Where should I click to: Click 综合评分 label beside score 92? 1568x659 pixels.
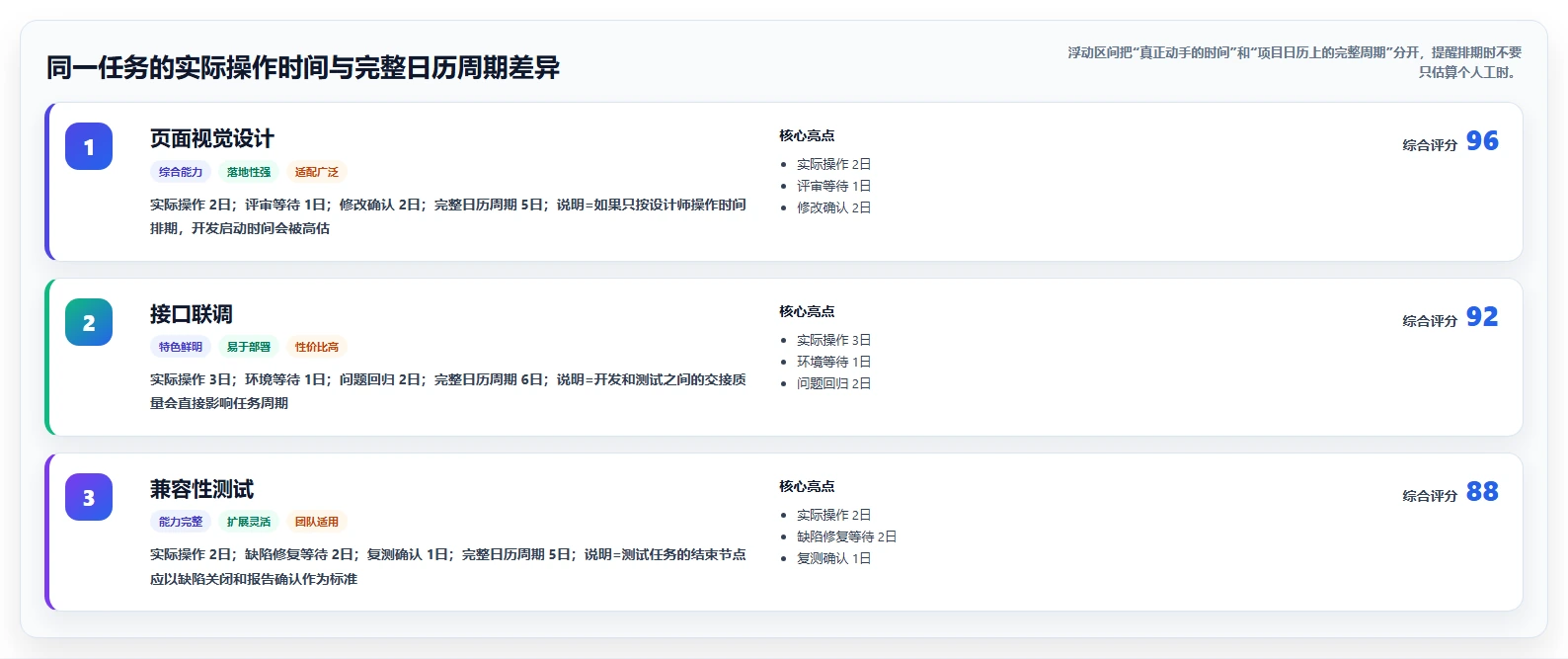[x=1430, y=321]
